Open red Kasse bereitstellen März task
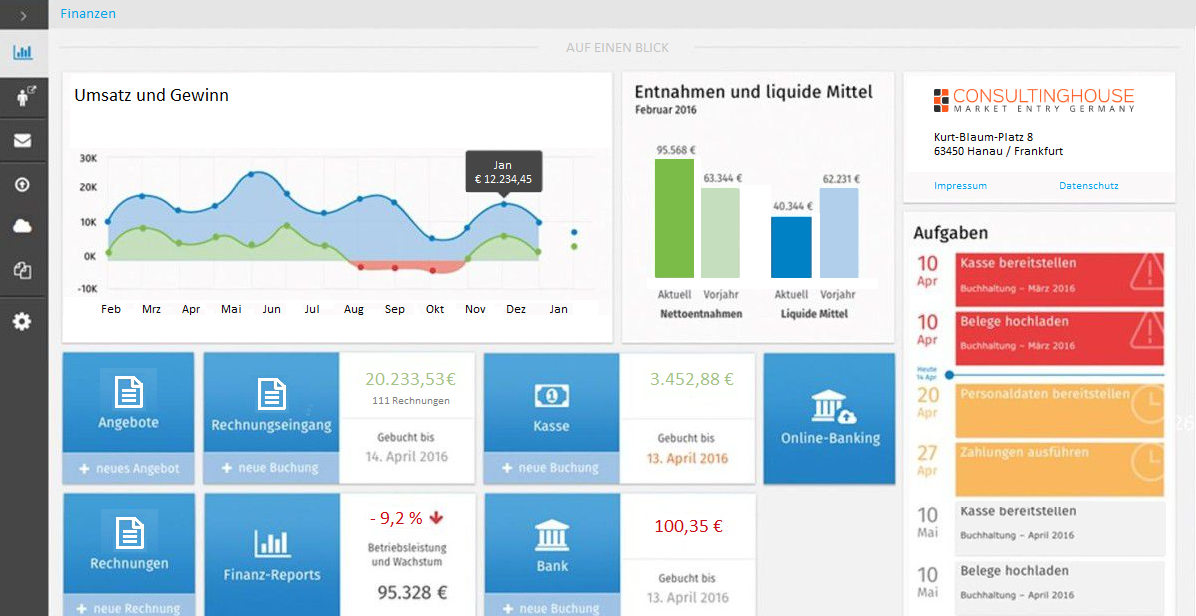 coord(1059,278)
